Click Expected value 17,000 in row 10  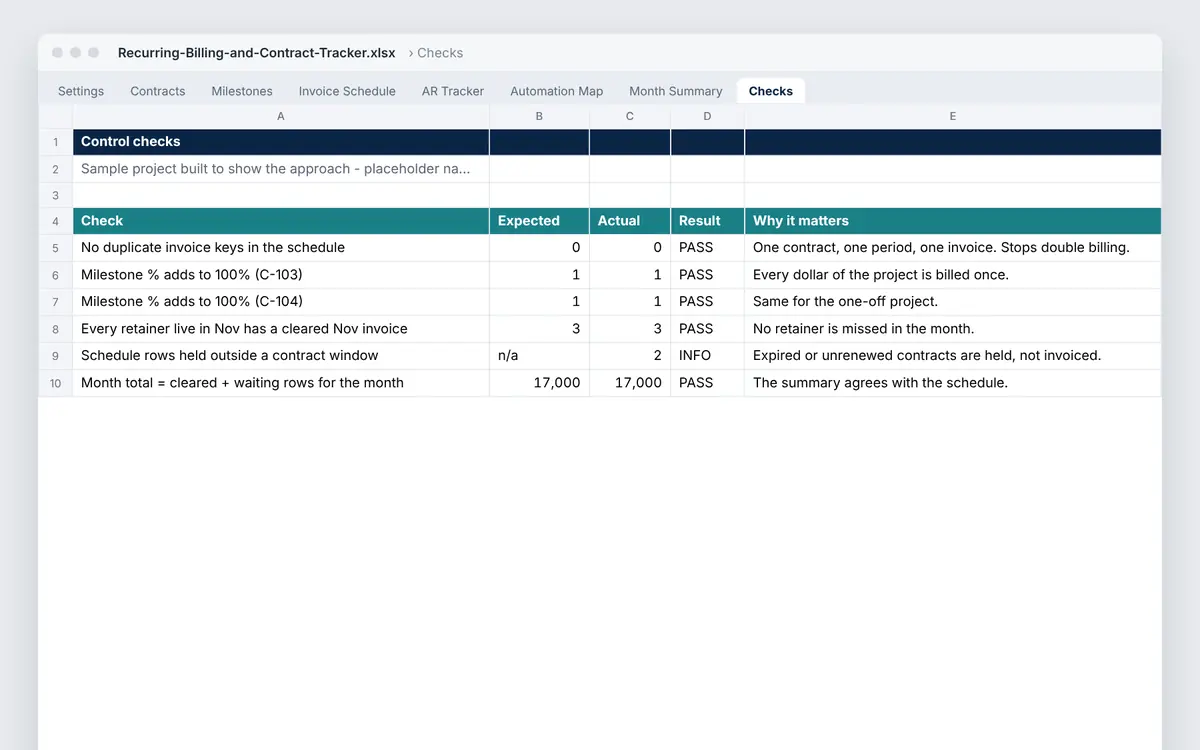540,383
